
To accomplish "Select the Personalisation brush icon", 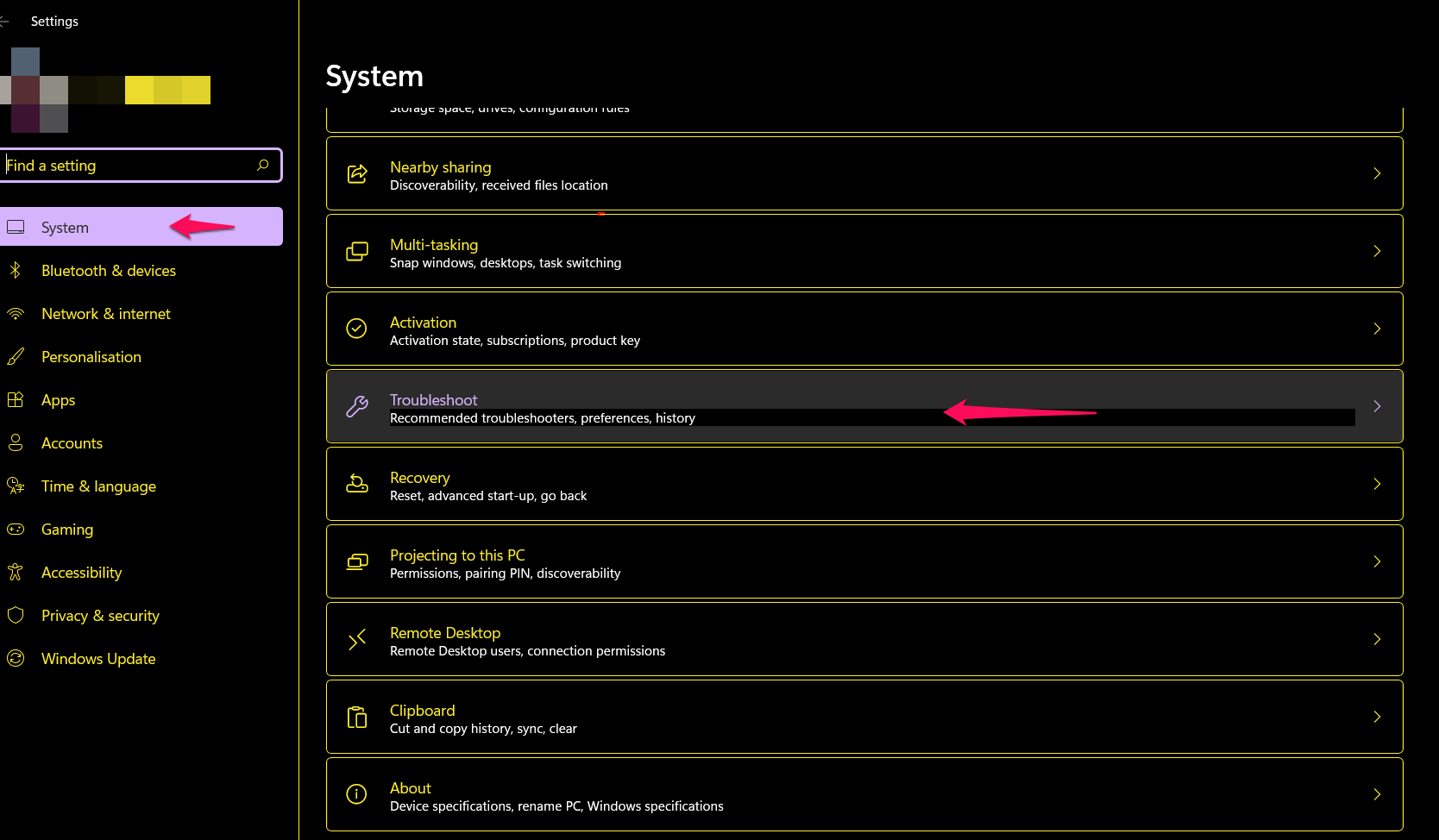I will (x=16, y=356).
